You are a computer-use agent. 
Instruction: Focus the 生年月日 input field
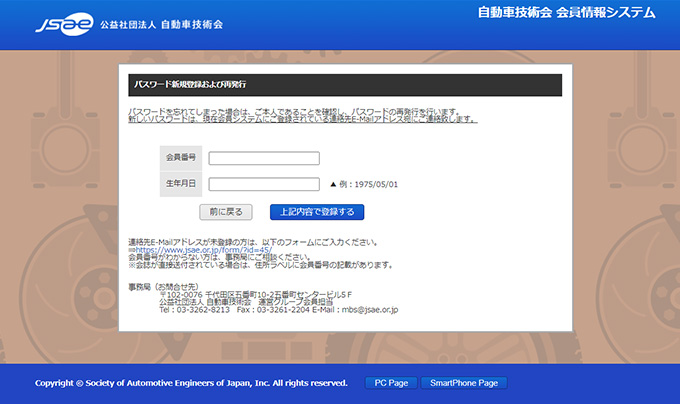(x=264, y=184)
